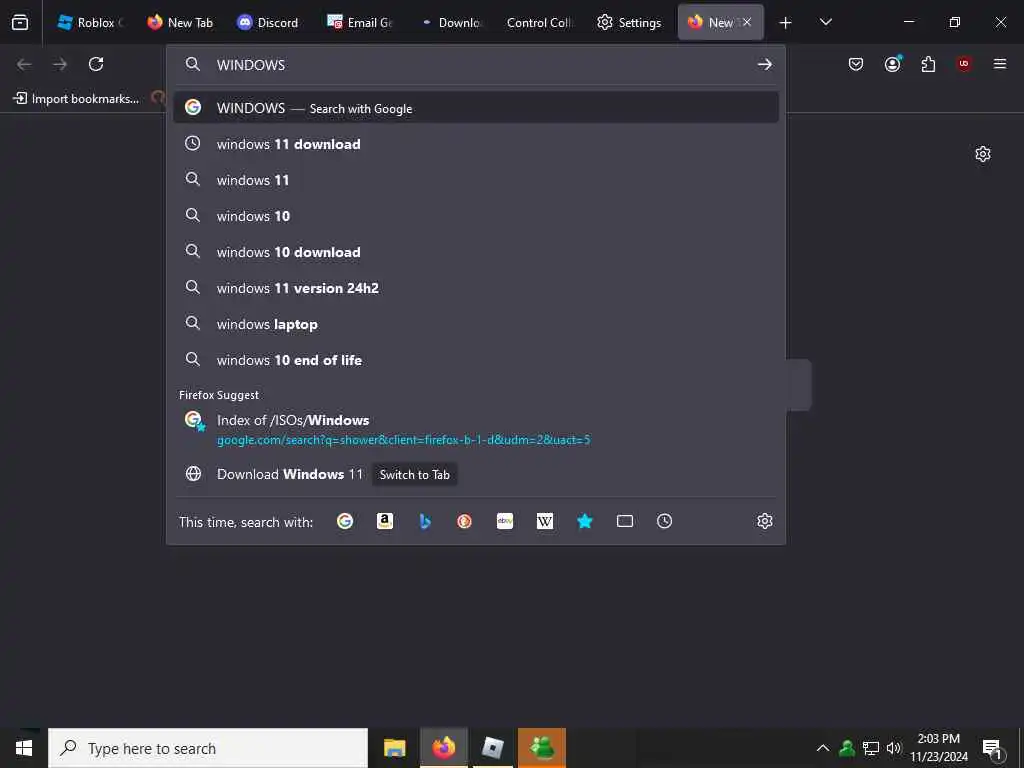Click the Firefox taskbar icon
The width and height of the screenshot is (1024, 768).
pyautogui.click(x=443, y=748)
